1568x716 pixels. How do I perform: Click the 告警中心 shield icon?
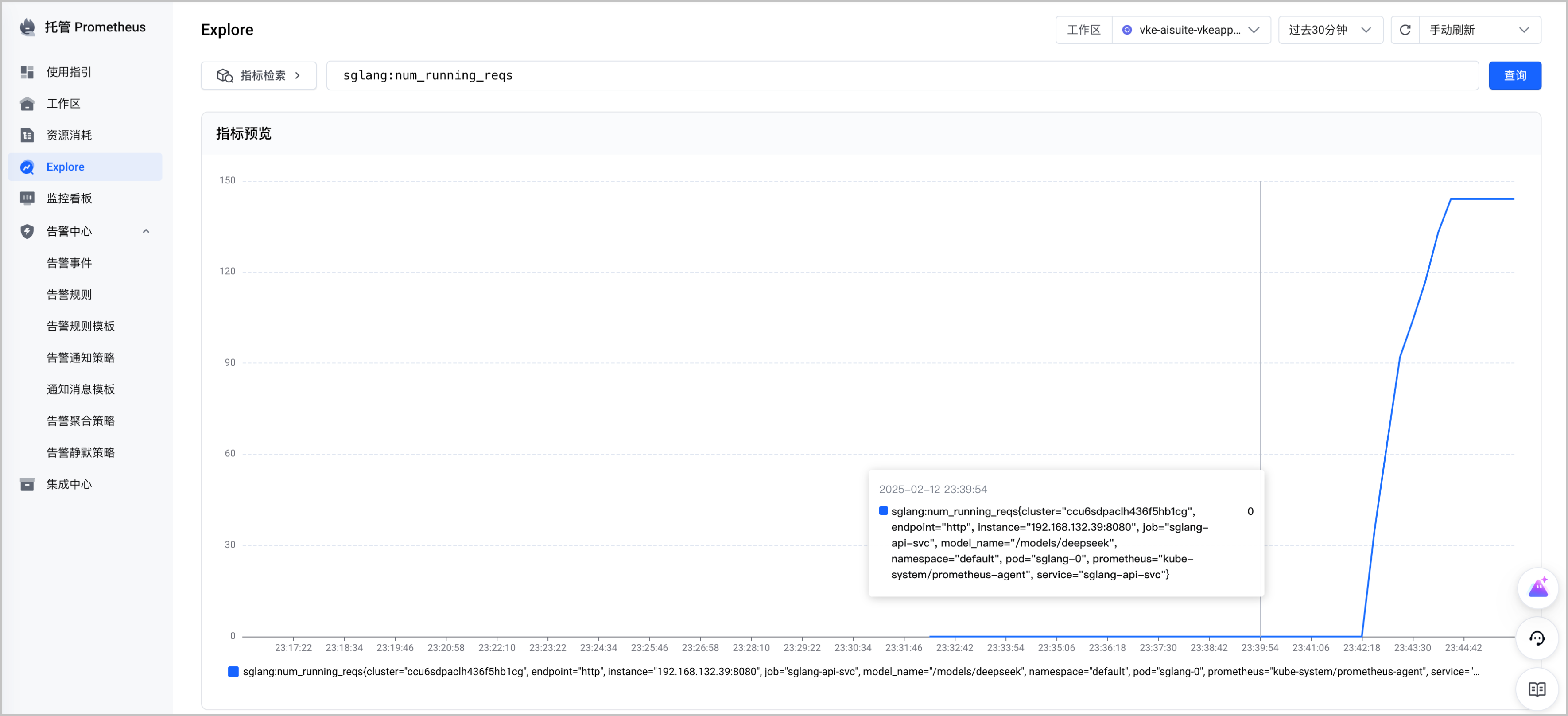pos(27,231)
